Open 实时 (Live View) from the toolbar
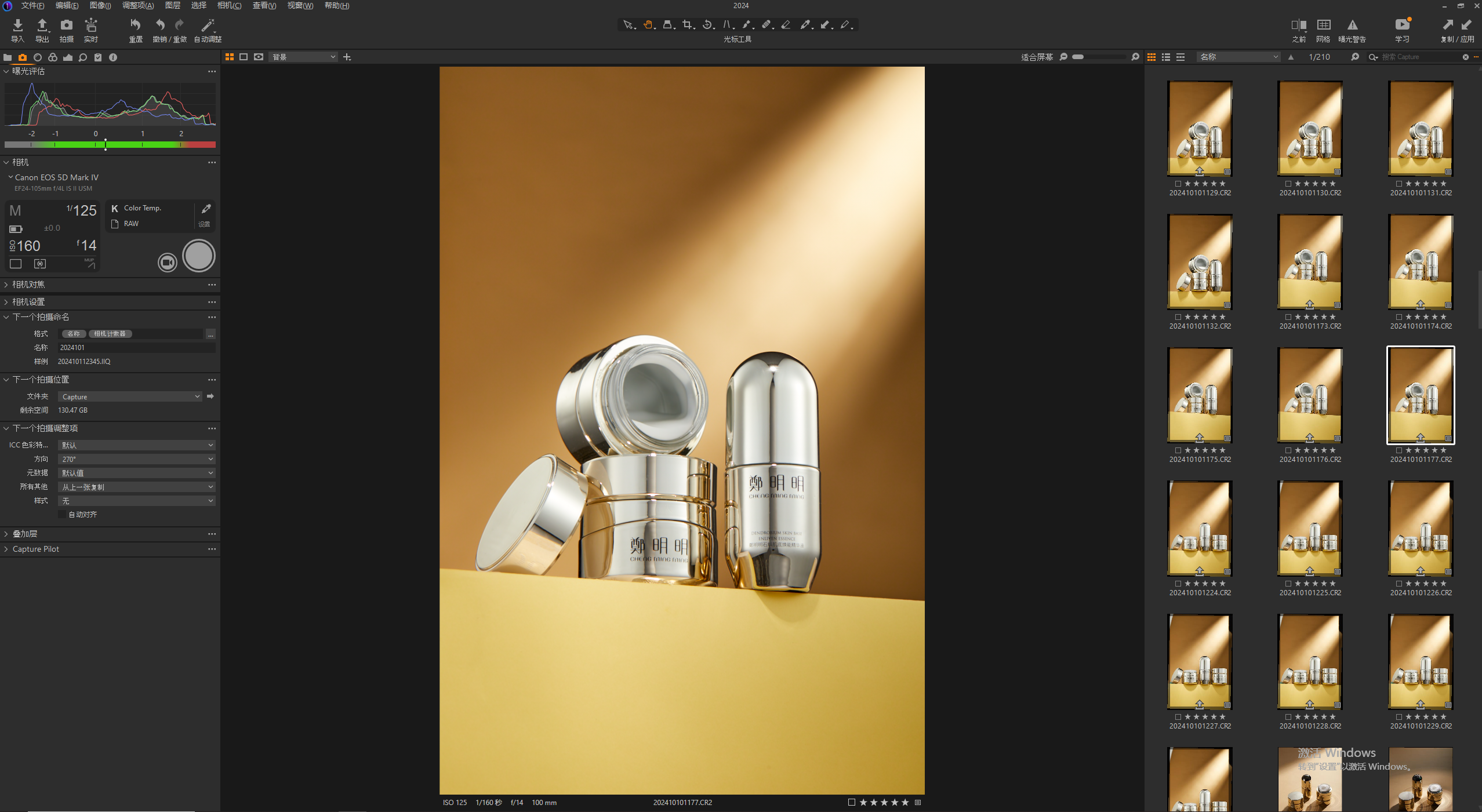Viewport: 1482px width, 812px height. pyautogui.click(x=91, y=25)
